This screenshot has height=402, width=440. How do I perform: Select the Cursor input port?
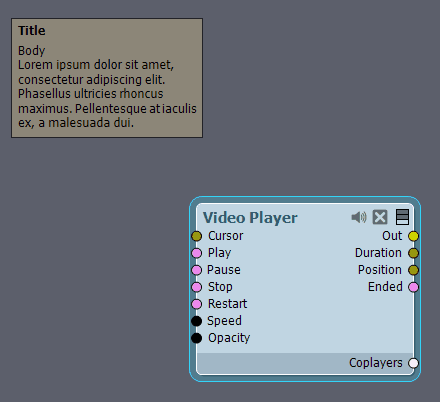point(197,236)
